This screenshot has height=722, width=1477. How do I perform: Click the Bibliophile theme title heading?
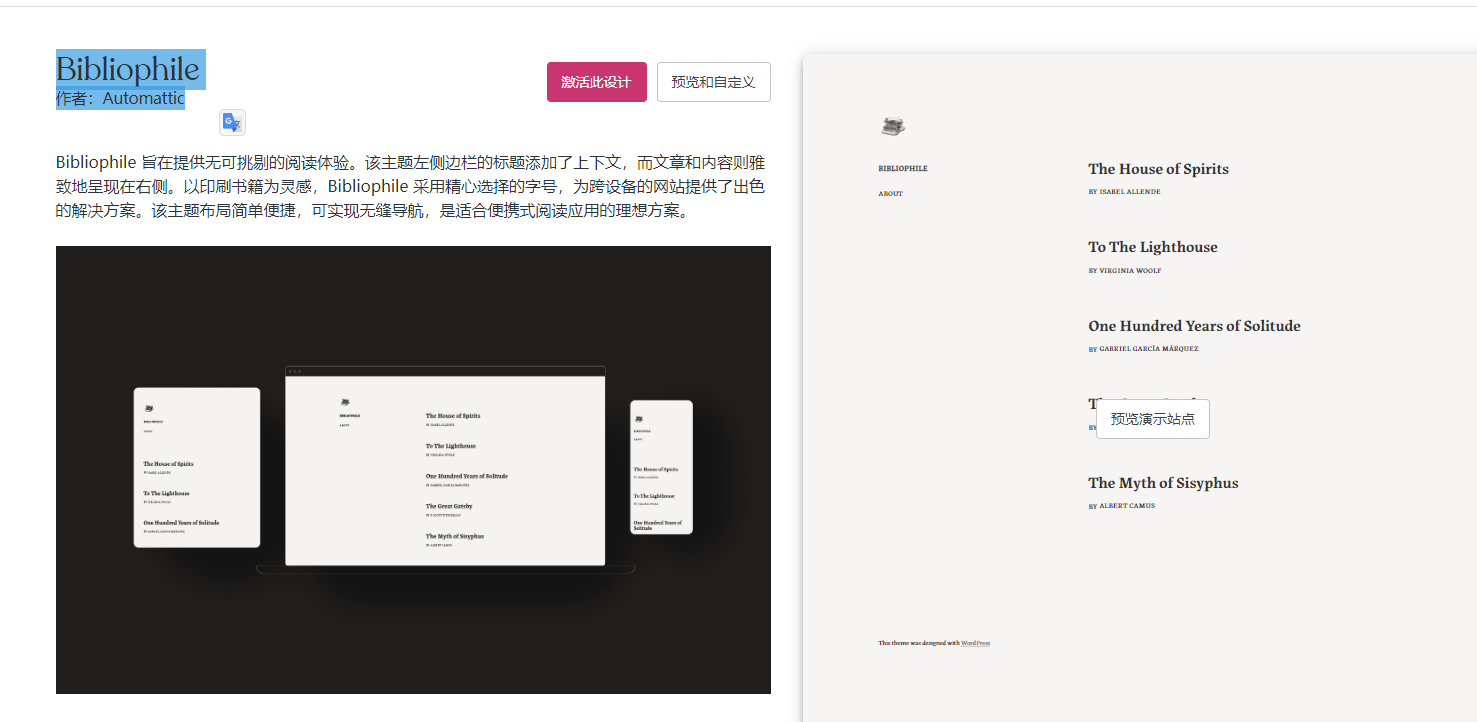pos(128,69)
